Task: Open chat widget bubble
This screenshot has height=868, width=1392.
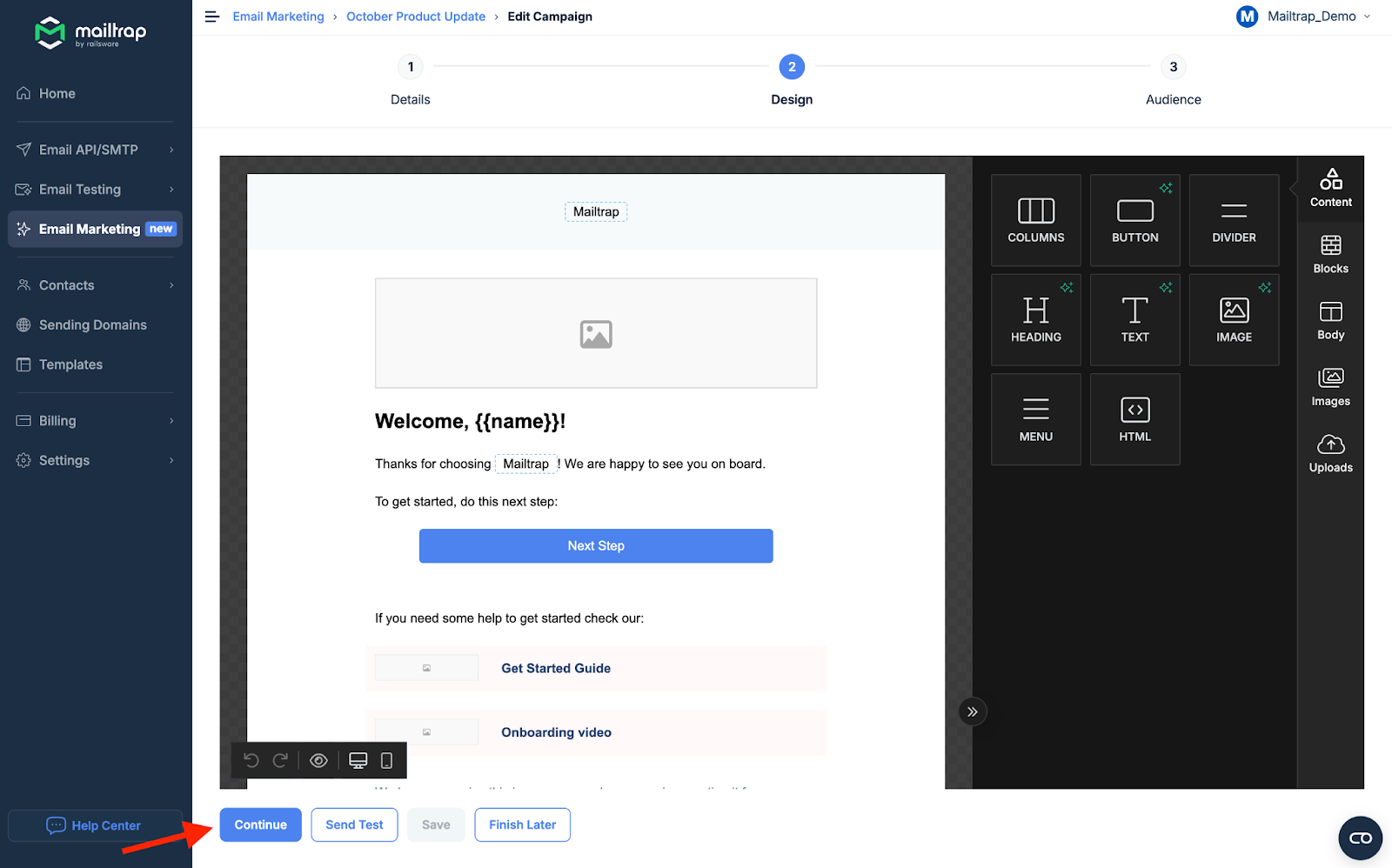Action: pyautogui.click(x=1360, y=838)
